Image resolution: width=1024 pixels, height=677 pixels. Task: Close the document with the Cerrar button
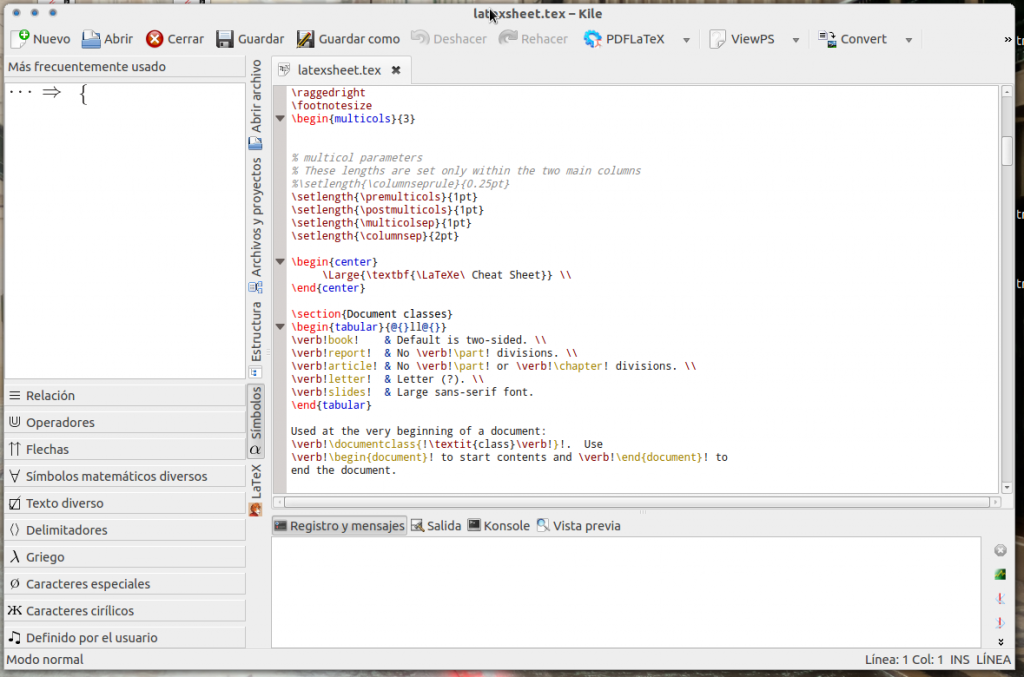tap(174, 39)
